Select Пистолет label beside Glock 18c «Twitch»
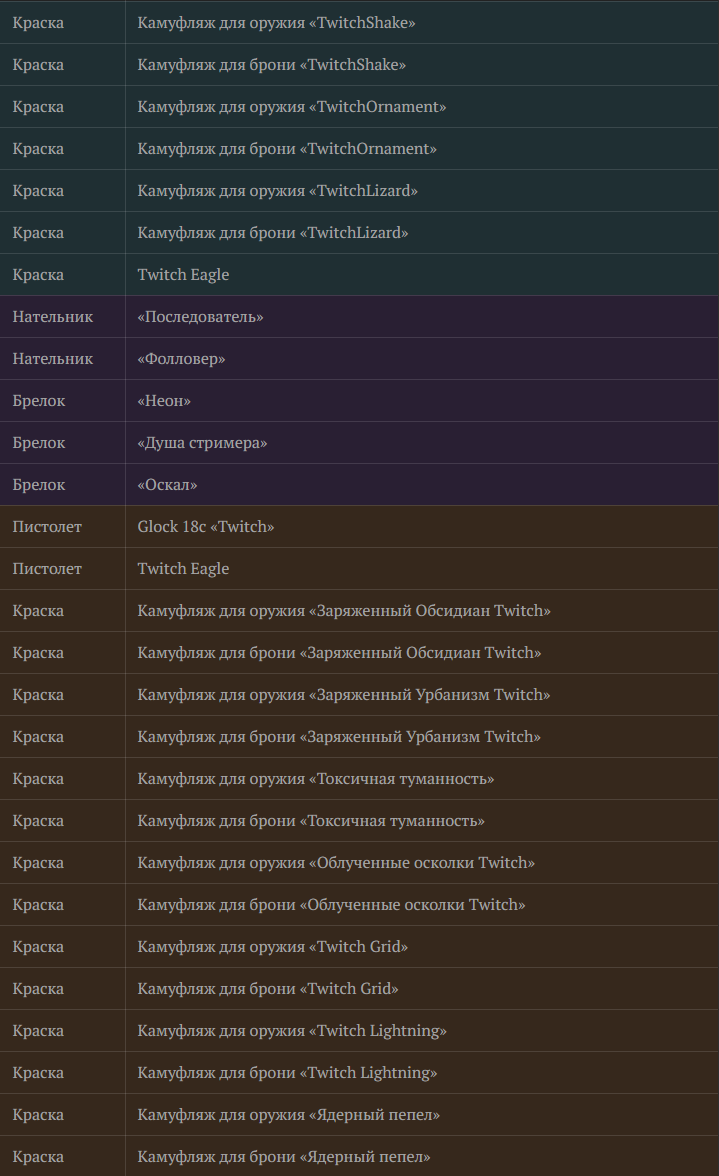 click(x=47, y=526)
